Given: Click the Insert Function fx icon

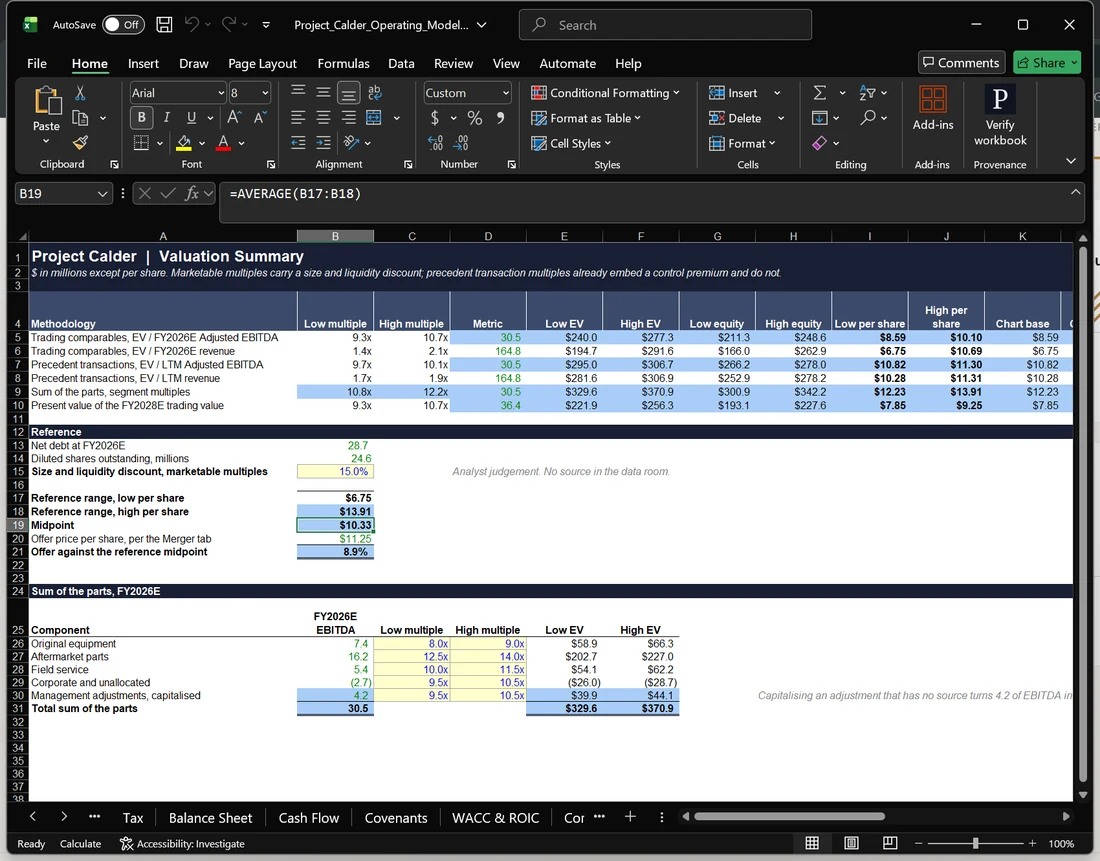Looking at the screenshot, I should click(x=192, y=193).
